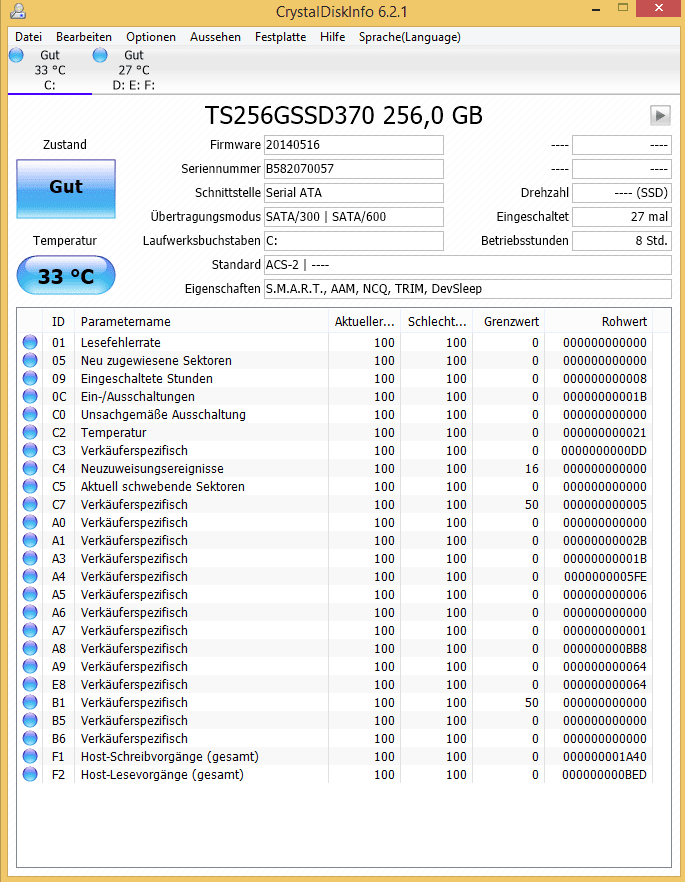Click status icon of row A9
Viewport: 685px width, 882px height.
[30, 667]
